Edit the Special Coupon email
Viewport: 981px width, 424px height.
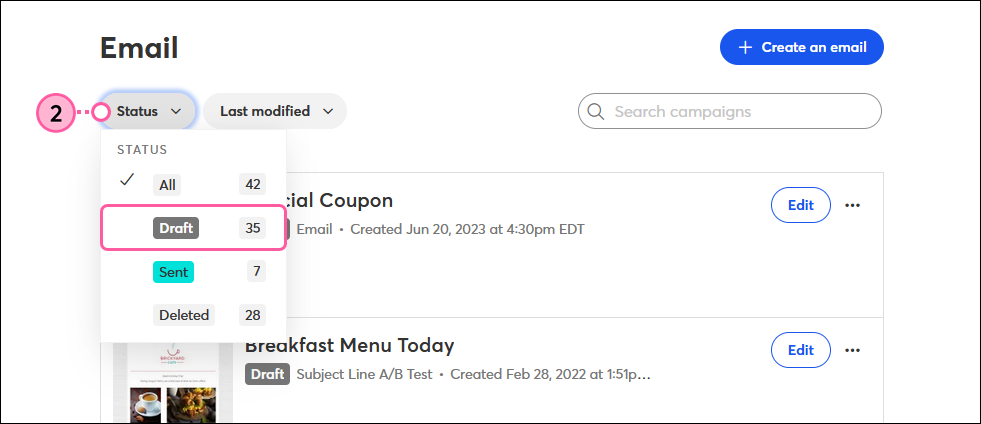click(x=801, y=205)
